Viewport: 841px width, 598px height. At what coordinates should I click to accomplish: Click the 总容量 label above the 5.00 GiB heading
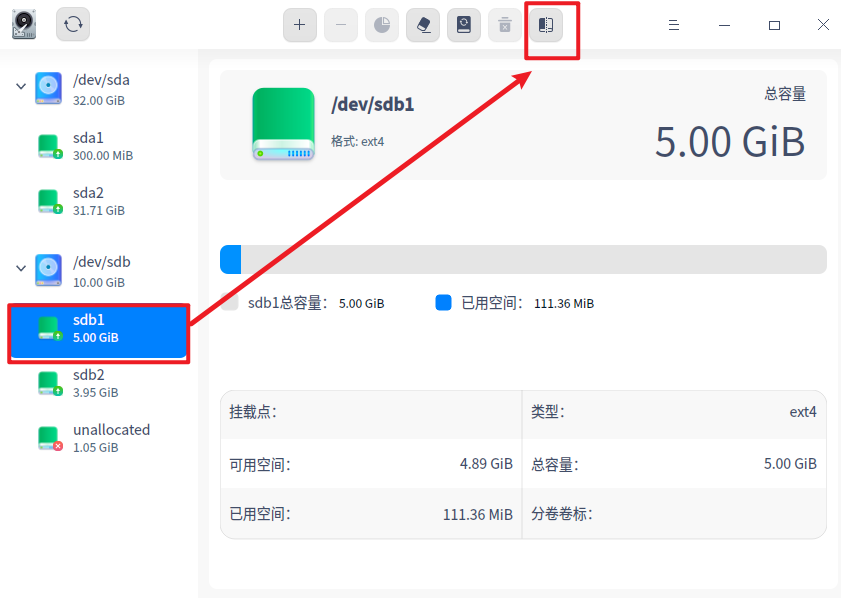pyautogui.click(x=785, y=94)
